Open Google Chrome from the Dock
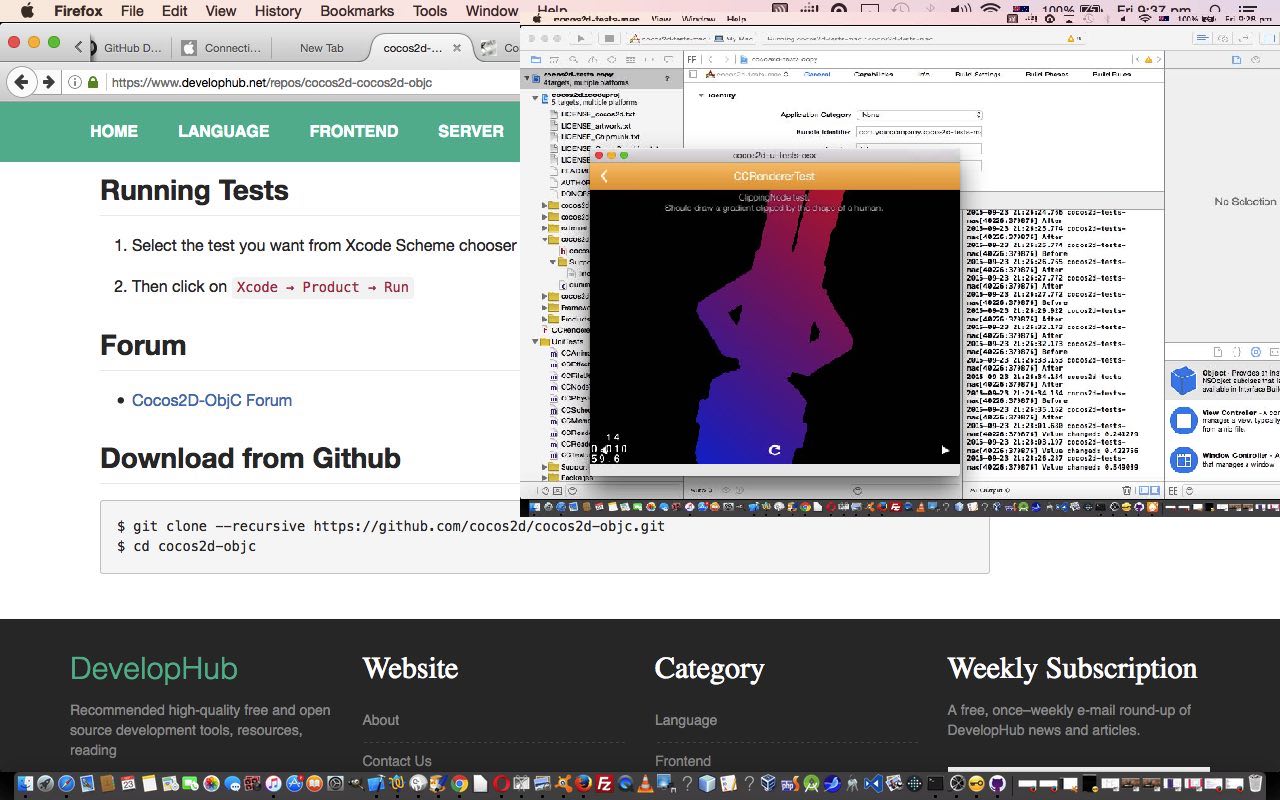1280x800 pixels. coord(459,784)
